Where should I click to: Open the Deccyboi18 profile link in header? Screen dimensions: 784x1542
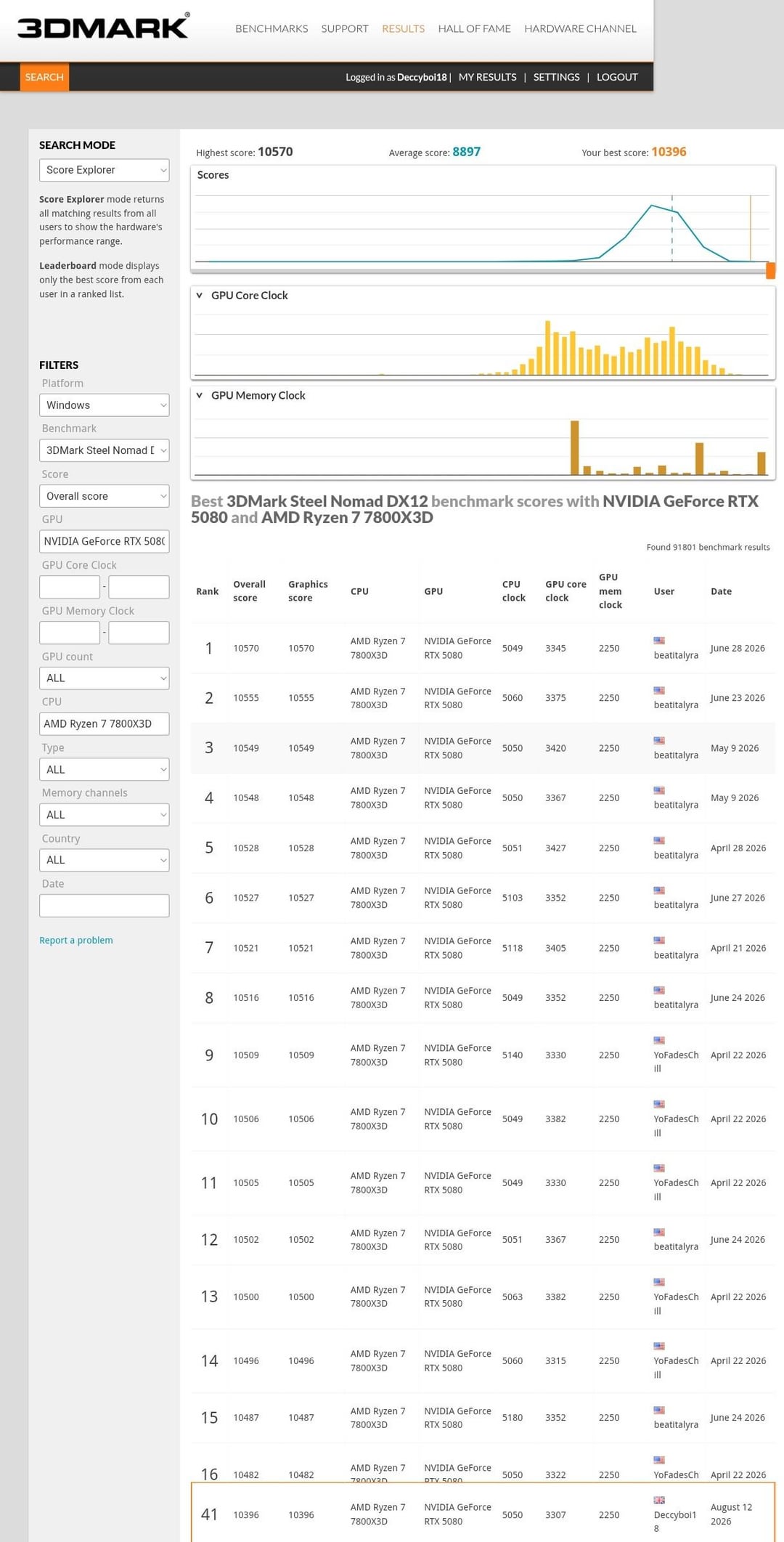click(422, 77)
